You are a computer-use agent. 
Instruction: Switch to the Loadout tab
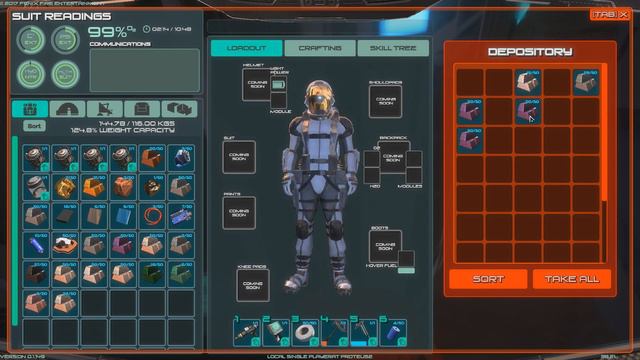[247, 48]
